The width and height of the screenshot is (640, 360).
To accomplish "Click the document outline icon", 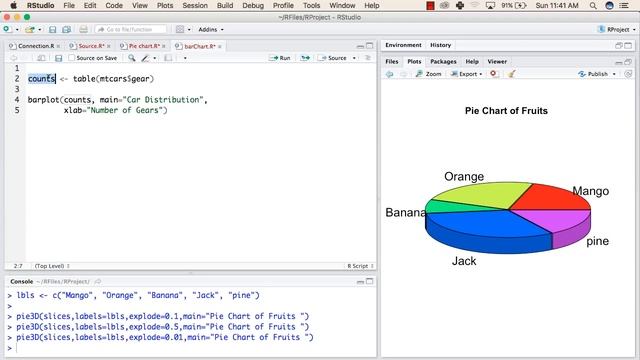I will 368,58.
